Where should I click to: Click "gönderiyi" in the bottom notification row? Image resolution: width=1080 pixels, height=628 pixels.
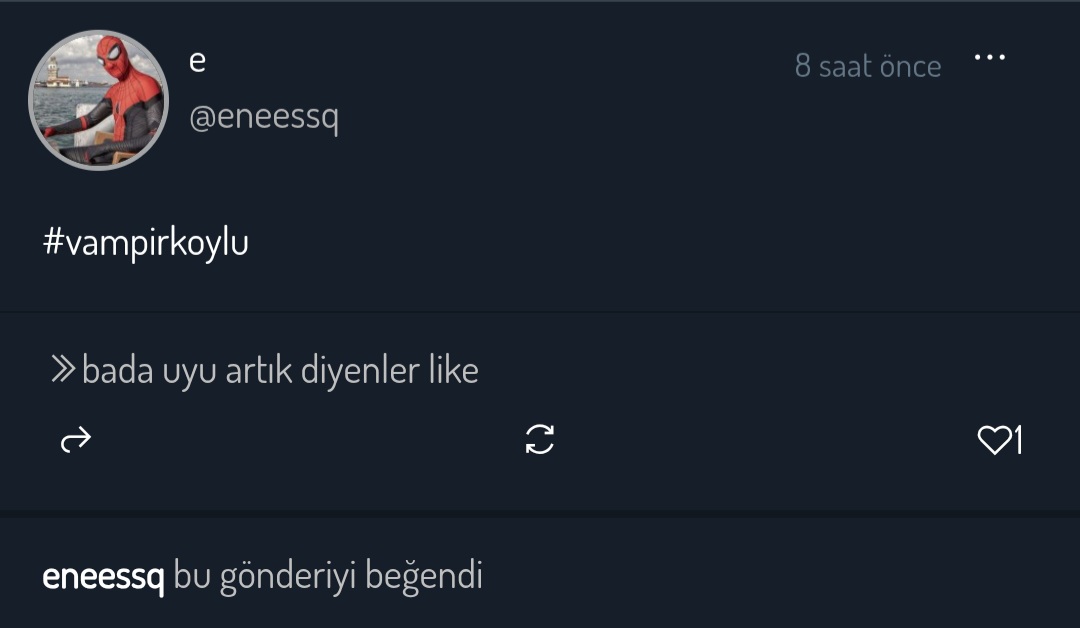pyautogui.click(x=289, y=576)
